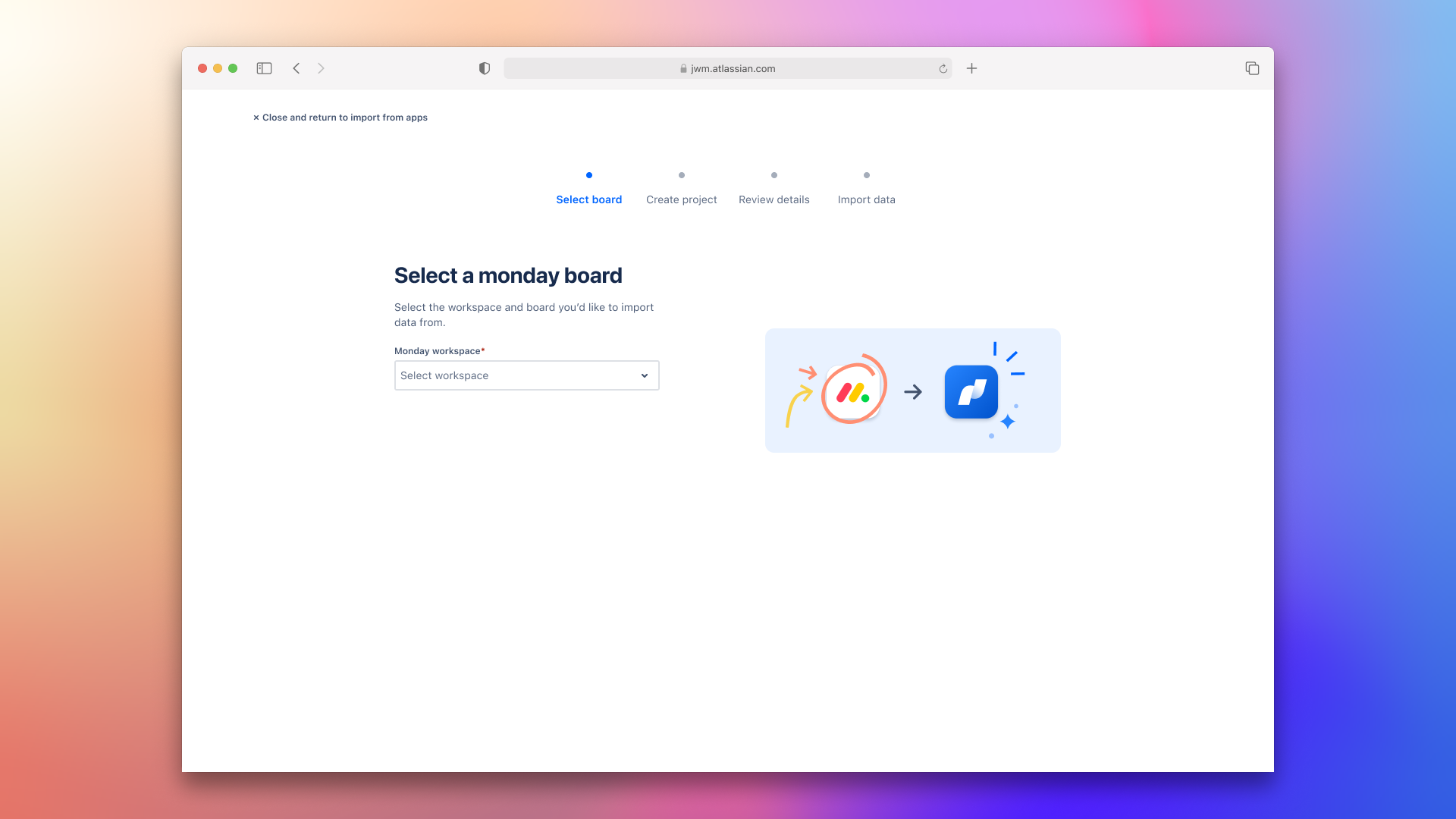Show tab overview icon
1456x819 pixels.
tap(1252, 68)
